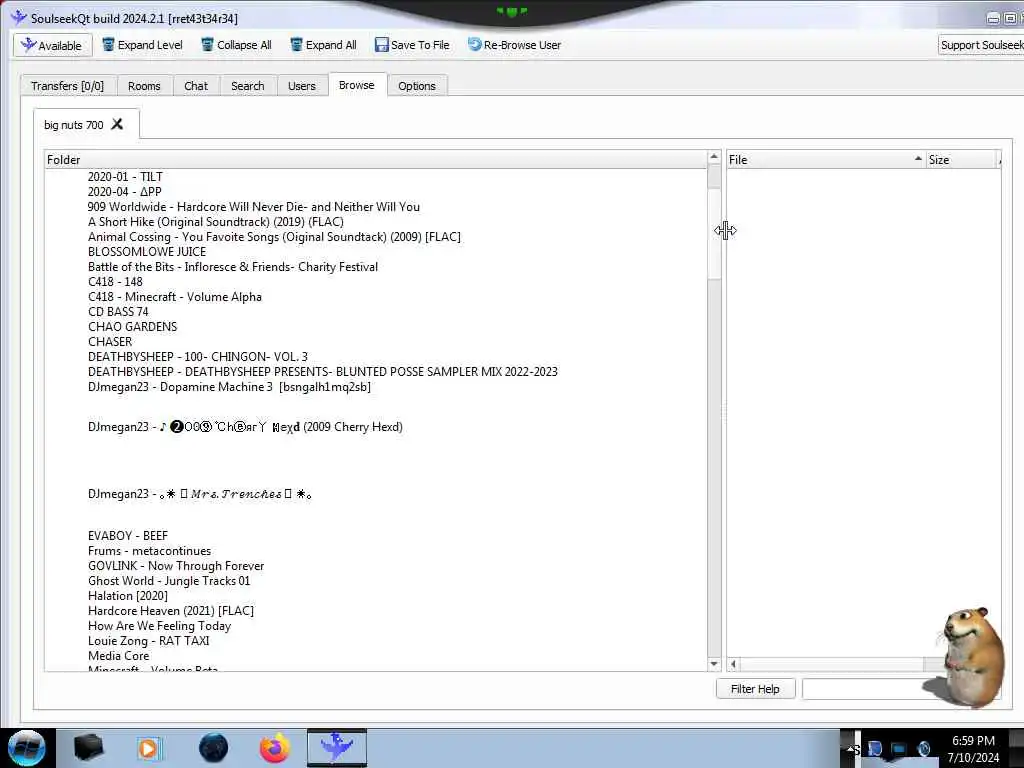Select the Media Core folder
This screenshot has width=1024, height=768.
click(119, 656)
